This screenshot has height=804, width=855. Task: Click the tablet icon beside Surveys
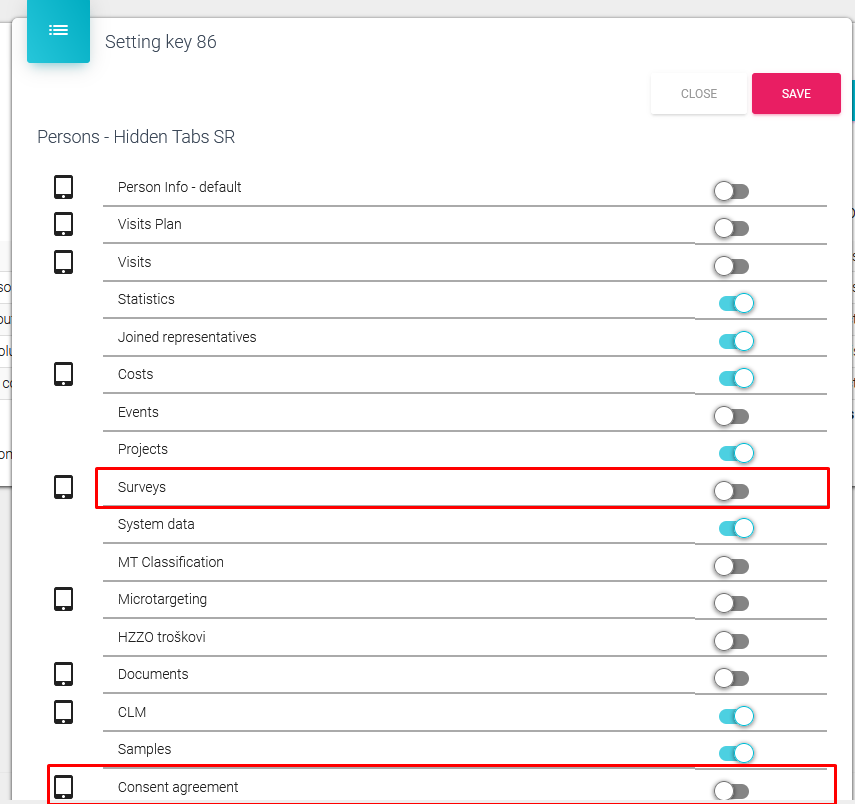coord(63,487)
